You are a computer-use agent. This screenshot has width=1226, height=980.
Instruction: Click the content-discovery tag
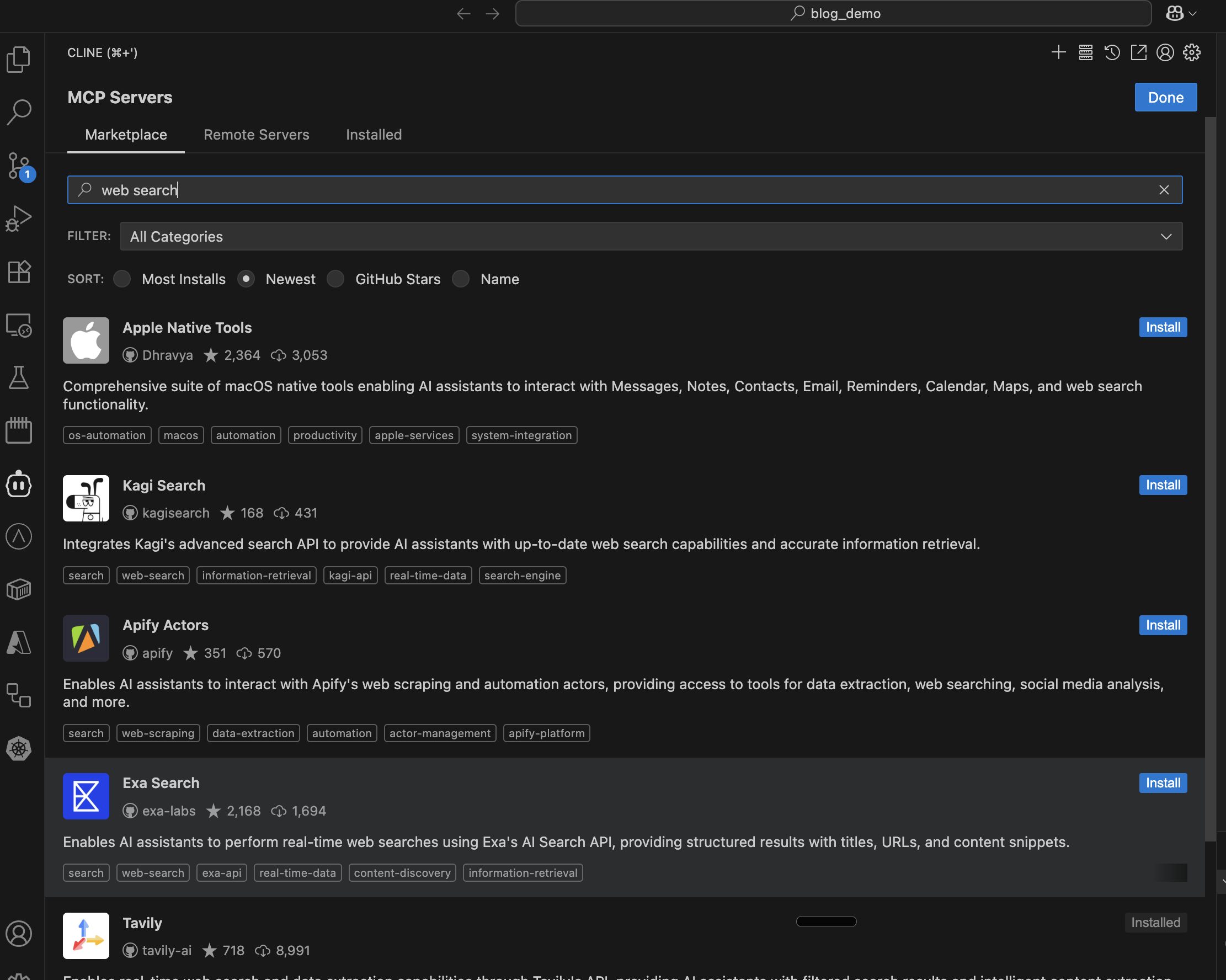402,873
